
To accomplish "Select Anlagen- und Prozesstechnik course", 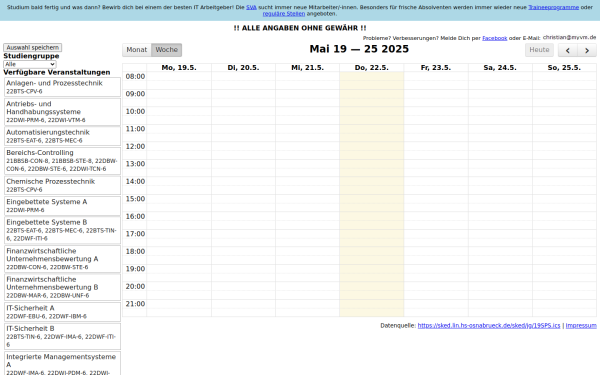I will coord(62,87).
